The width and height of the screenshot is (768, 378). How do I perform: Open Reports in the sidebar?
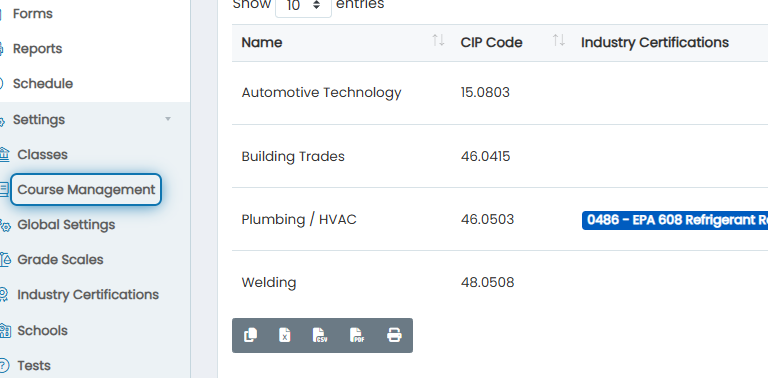coord(37,49)
